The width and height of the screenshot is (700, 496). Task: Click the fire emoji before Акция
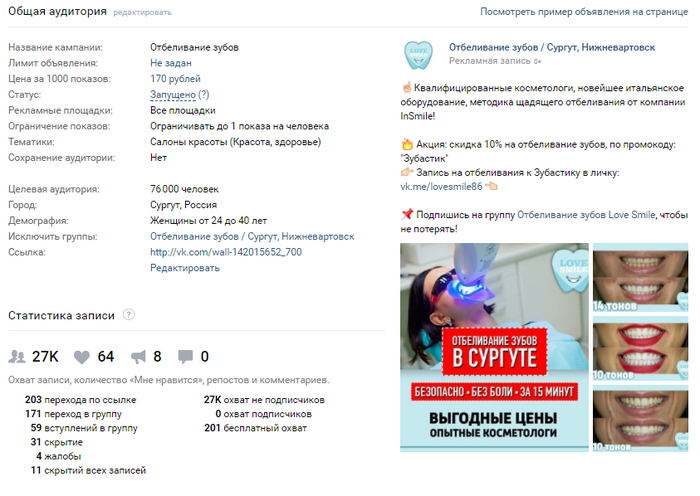(407, 144)
